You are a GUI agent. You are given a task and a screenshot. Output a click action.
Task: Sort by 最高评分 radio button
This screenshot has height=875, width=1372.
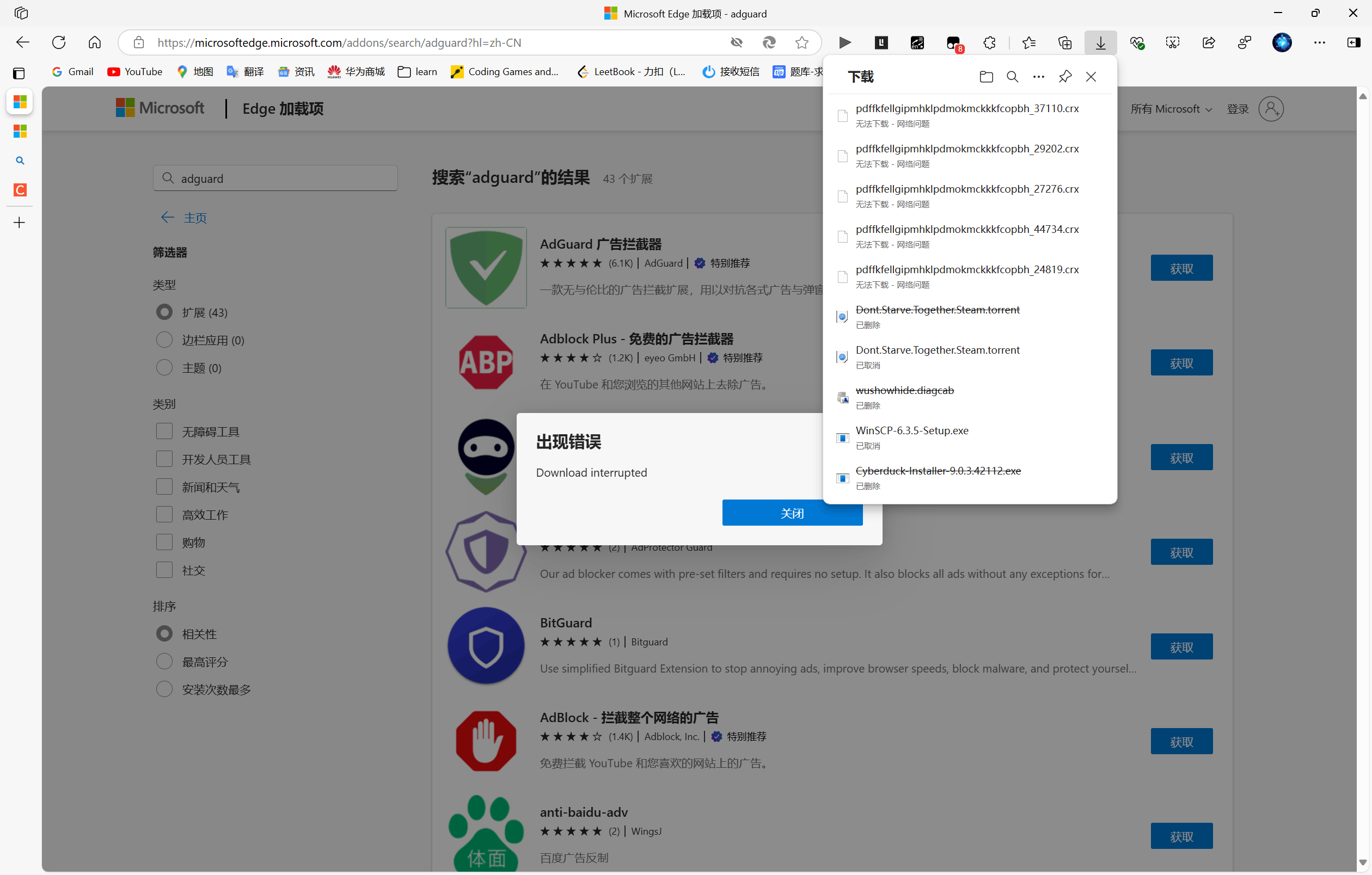pos(164,662)
